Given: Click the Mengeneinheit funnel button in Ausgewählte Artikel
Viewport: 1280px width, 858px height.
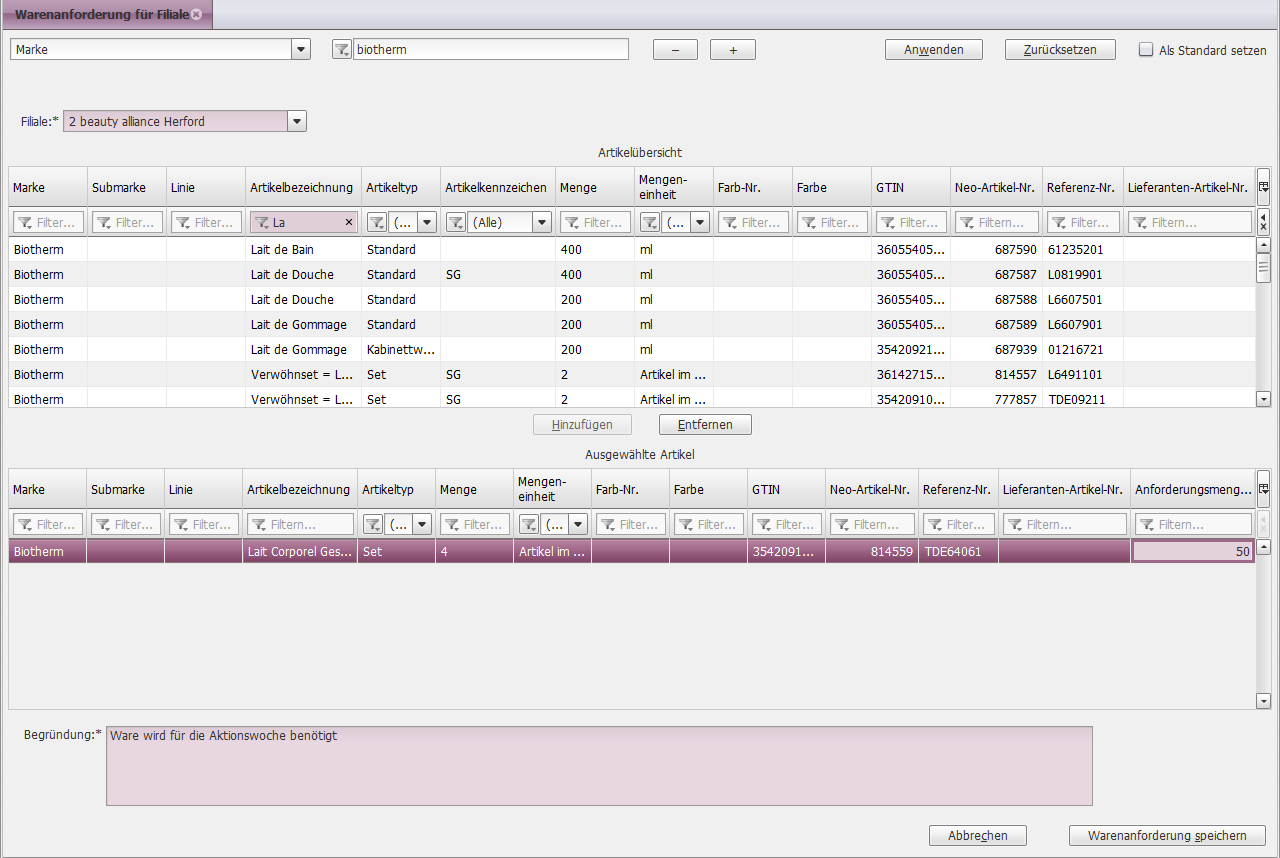Looking at the screenshot, I should coord(529,524).
